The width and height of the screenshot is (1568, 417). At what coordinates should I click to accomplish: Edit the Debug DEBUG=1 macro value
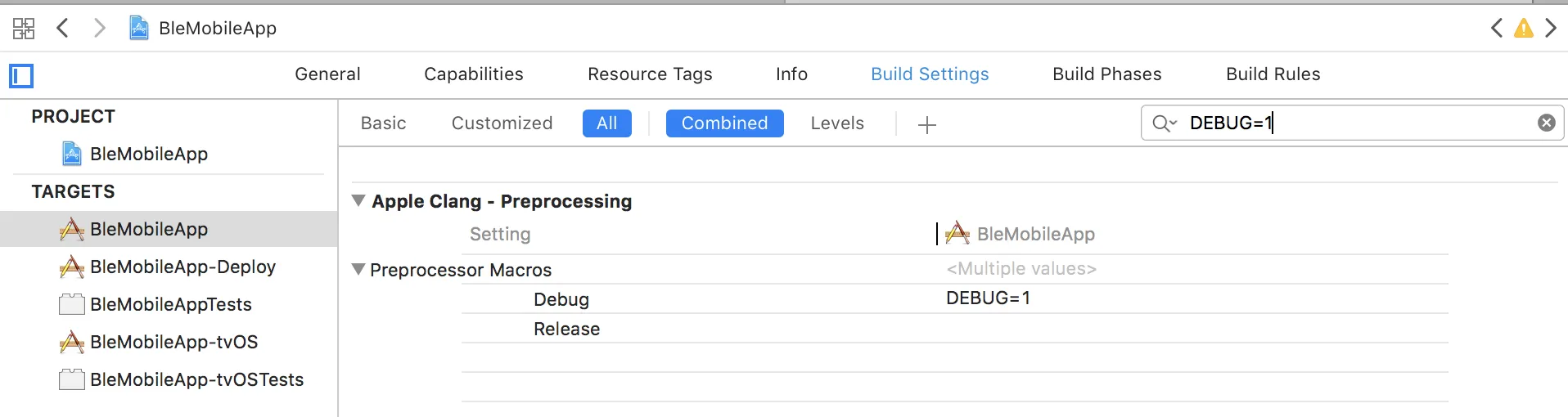[988, 298]
